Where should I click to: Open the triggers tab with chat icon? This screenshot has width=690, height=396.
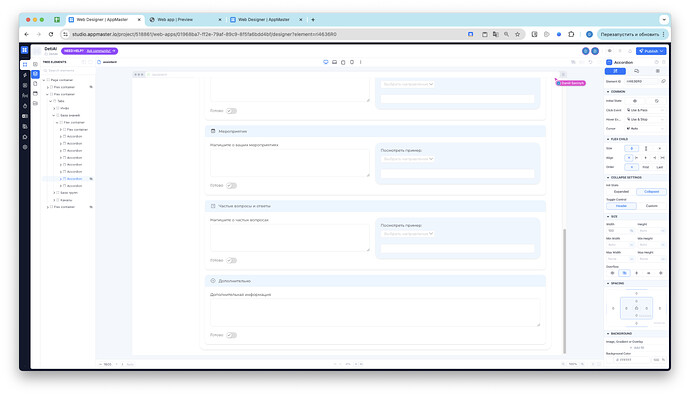pos(636,71)
